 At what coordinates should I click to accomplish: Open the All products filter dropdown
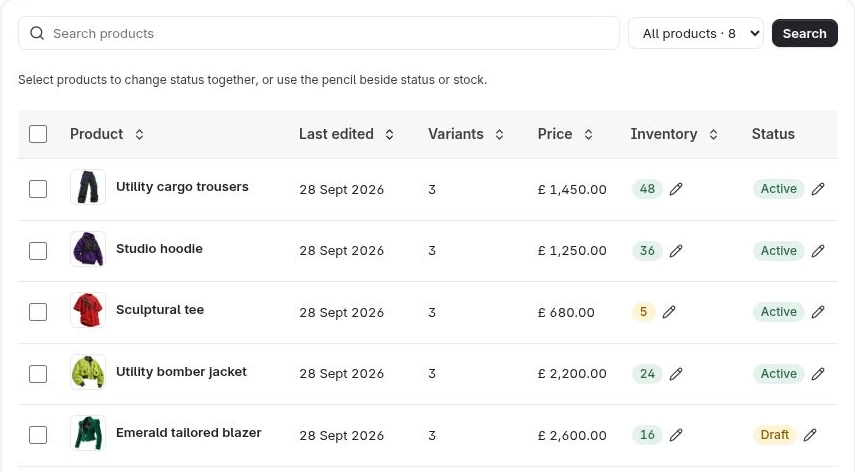tap(696, 33)
